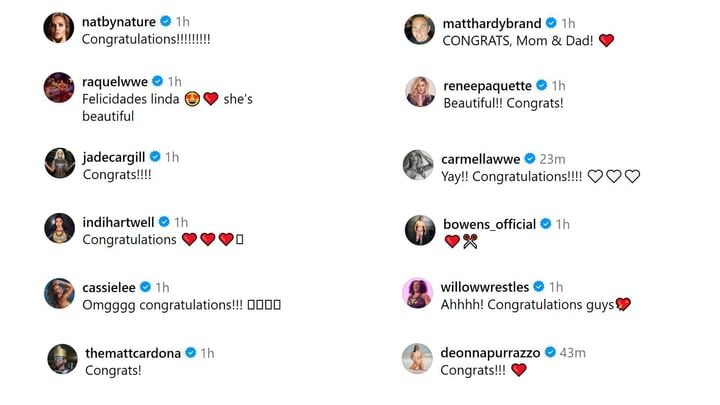720x405 pixels.
Task: Click themattcardona's profile avatar
Action: point(62,359)
